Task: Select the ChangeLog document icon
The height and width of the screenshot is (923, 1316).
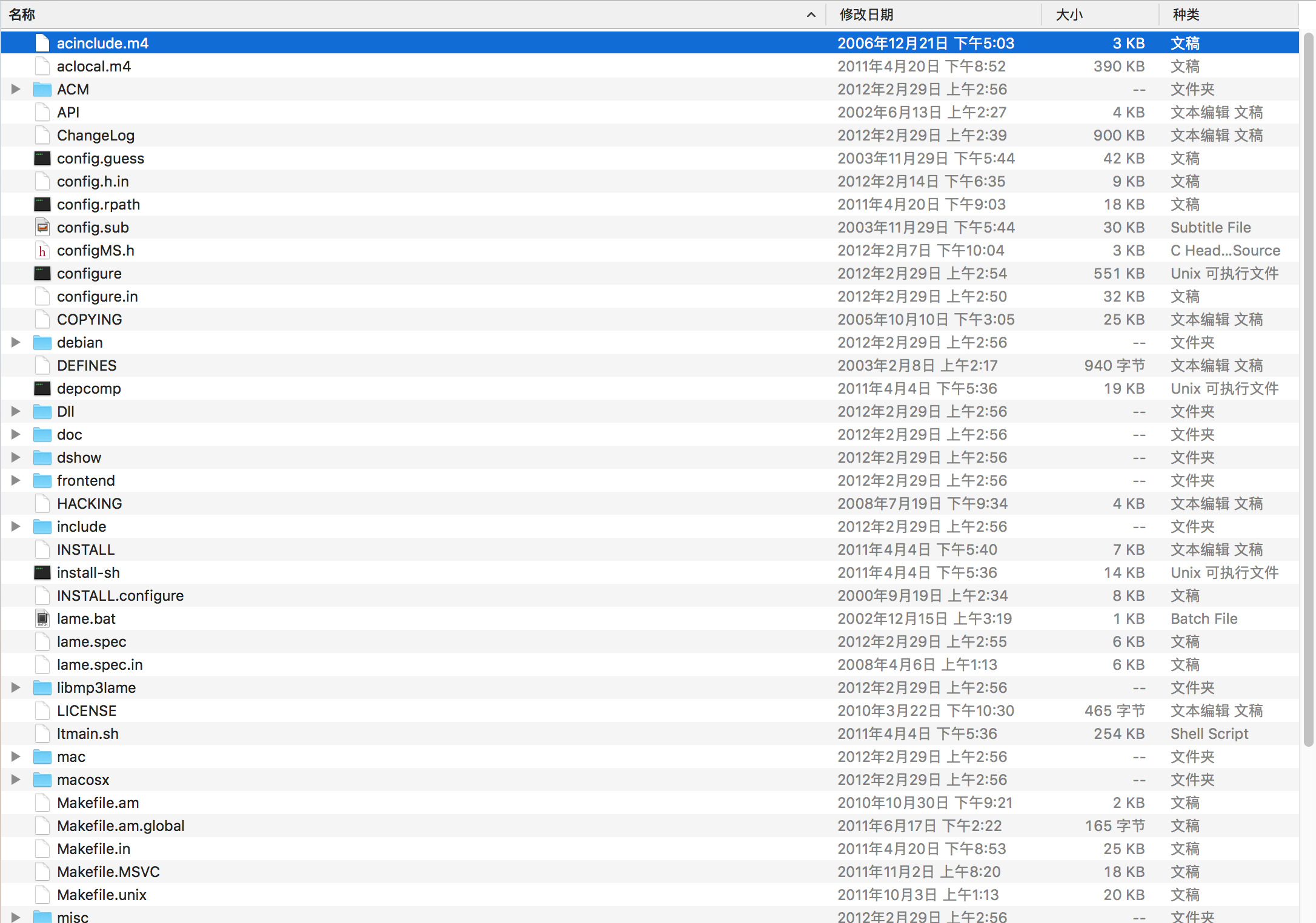Action: [x=42, y=135]
